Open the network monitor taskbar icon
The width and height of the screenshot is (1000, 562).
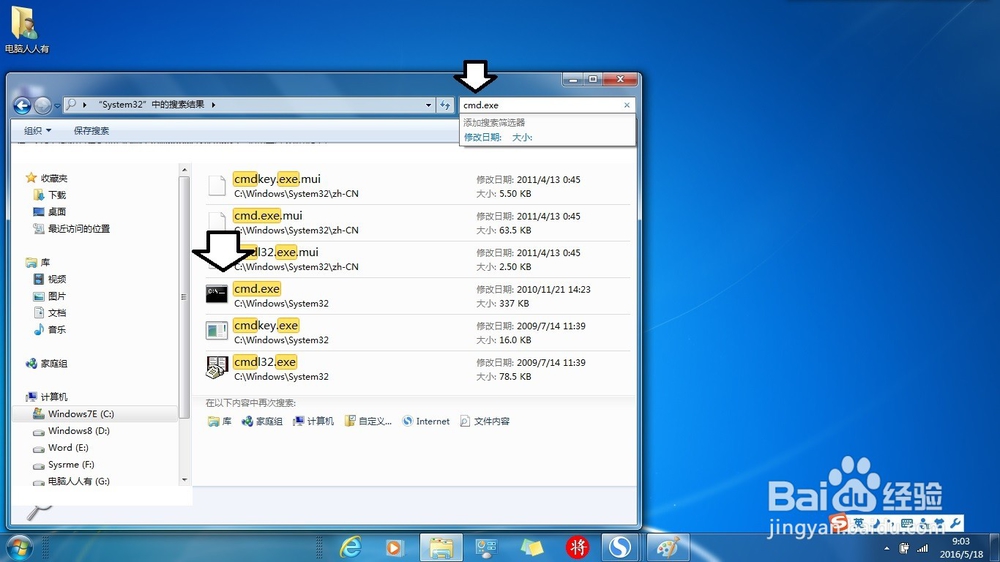486,547
